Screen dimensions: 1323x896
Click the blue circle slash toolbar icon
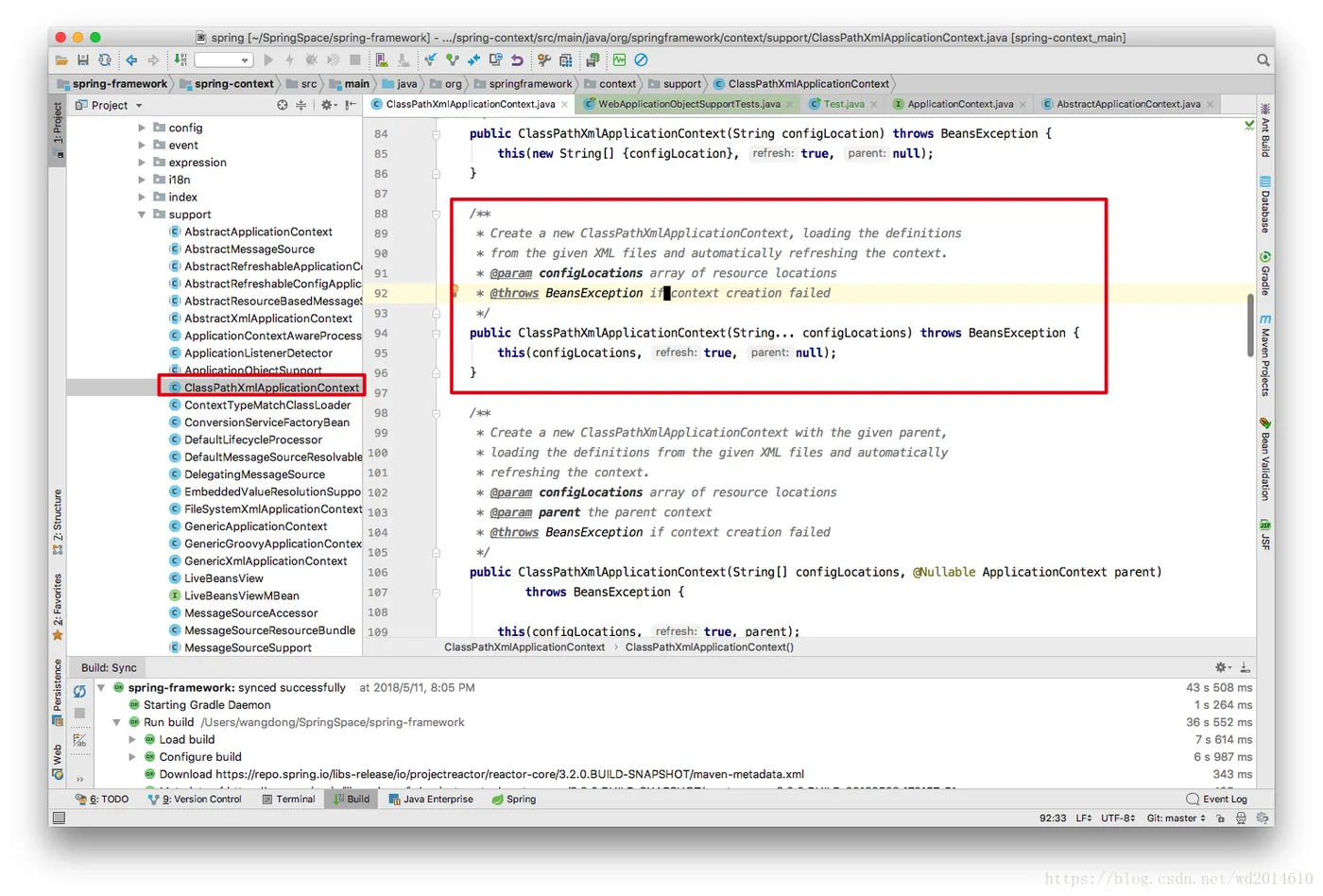click(x=642, y=60)
